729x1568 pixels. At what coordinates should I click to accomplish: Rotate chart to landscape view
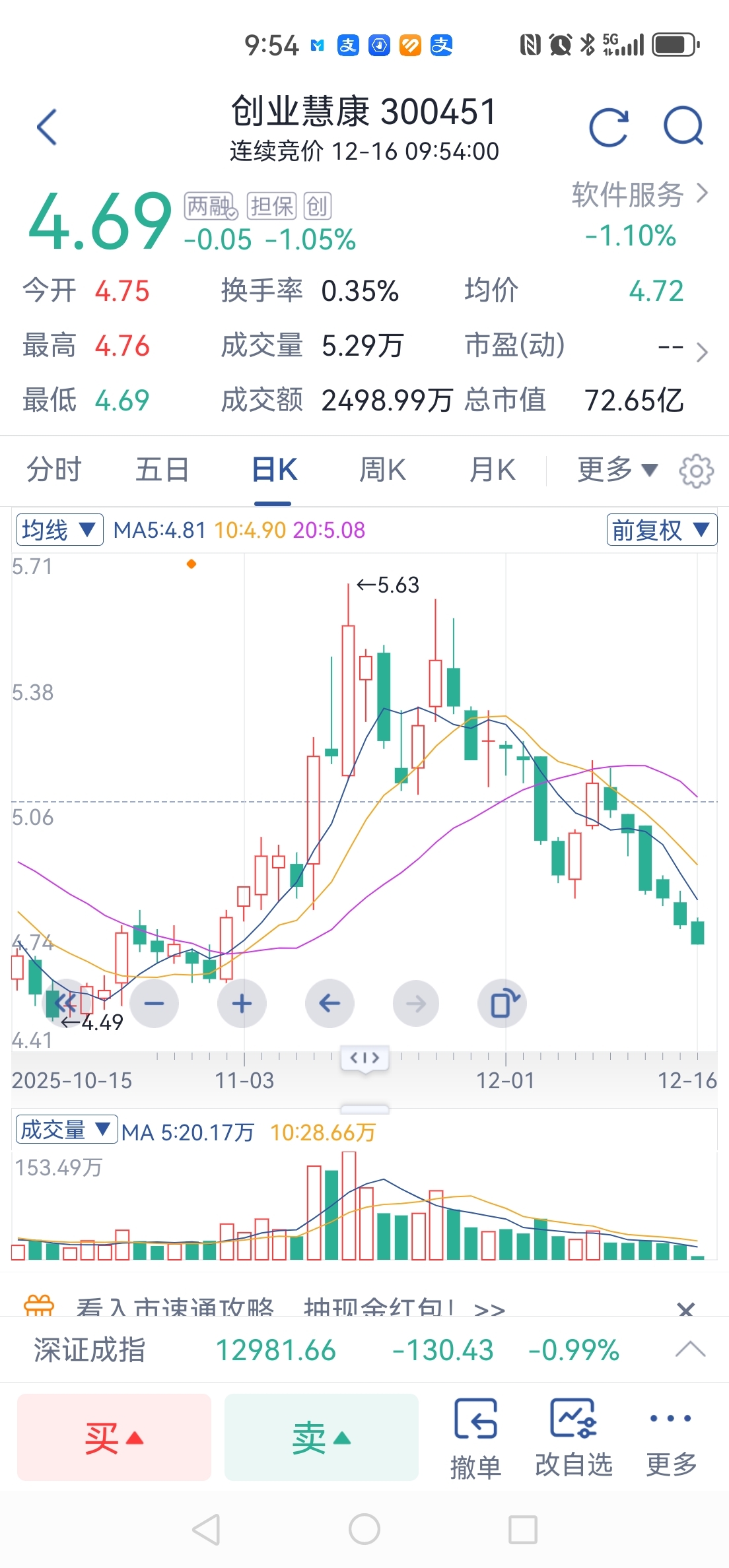pyautogui.click(x=503, y=1004)
